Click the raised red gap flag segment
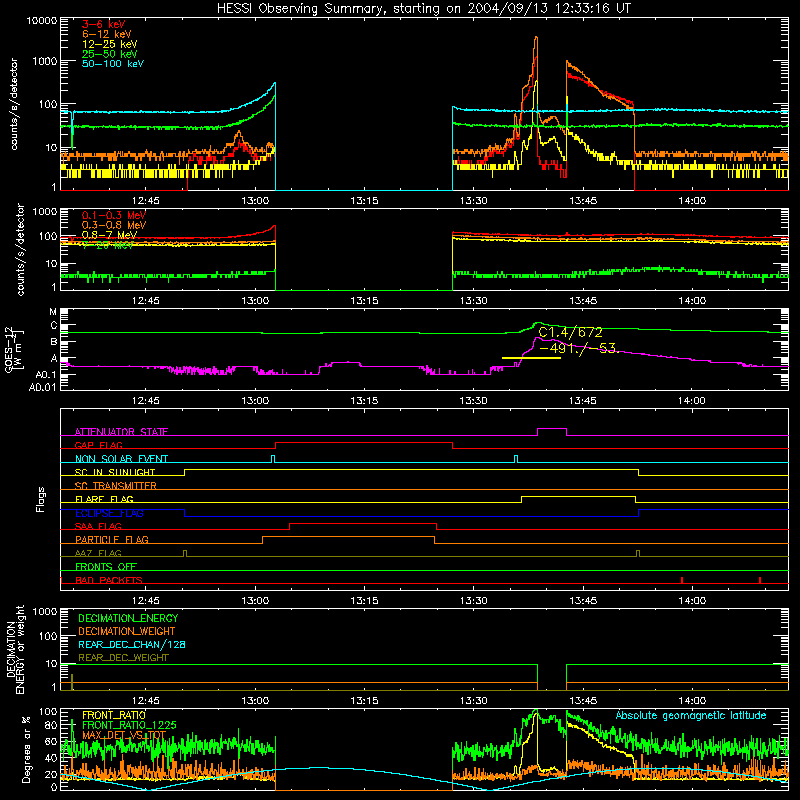Viewport: 800px width, 800px height. tap(364, 443)
